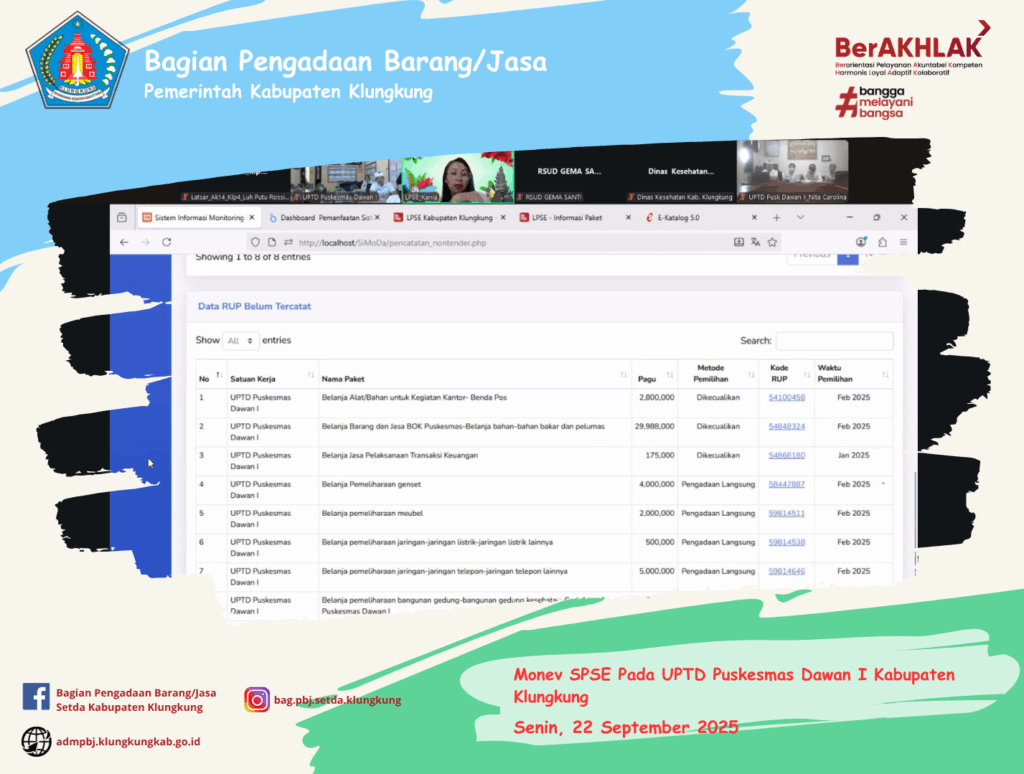The height and width of the screenshot is (774, 1024).
Task: Go back with the browser back arrow
Action: (x=124, y=242)
